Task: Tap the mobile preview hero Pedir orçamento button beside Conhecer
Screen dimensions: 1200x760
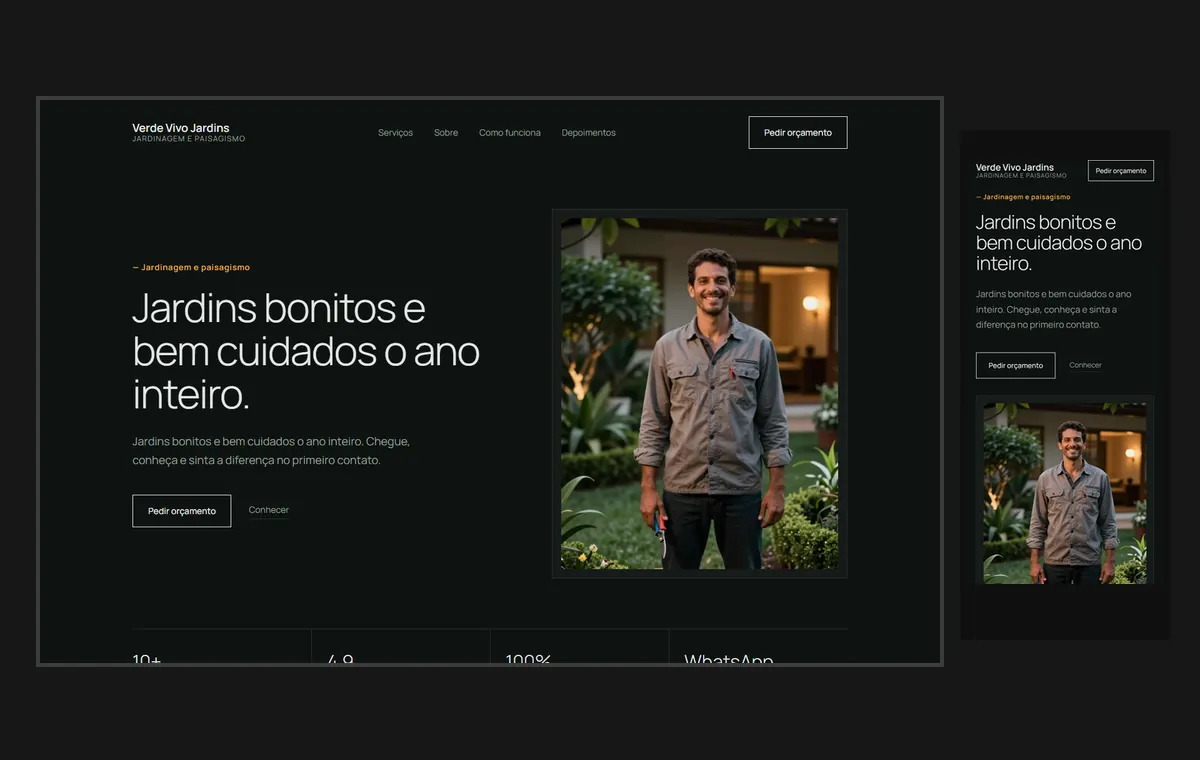Action: coord(1016,365)
